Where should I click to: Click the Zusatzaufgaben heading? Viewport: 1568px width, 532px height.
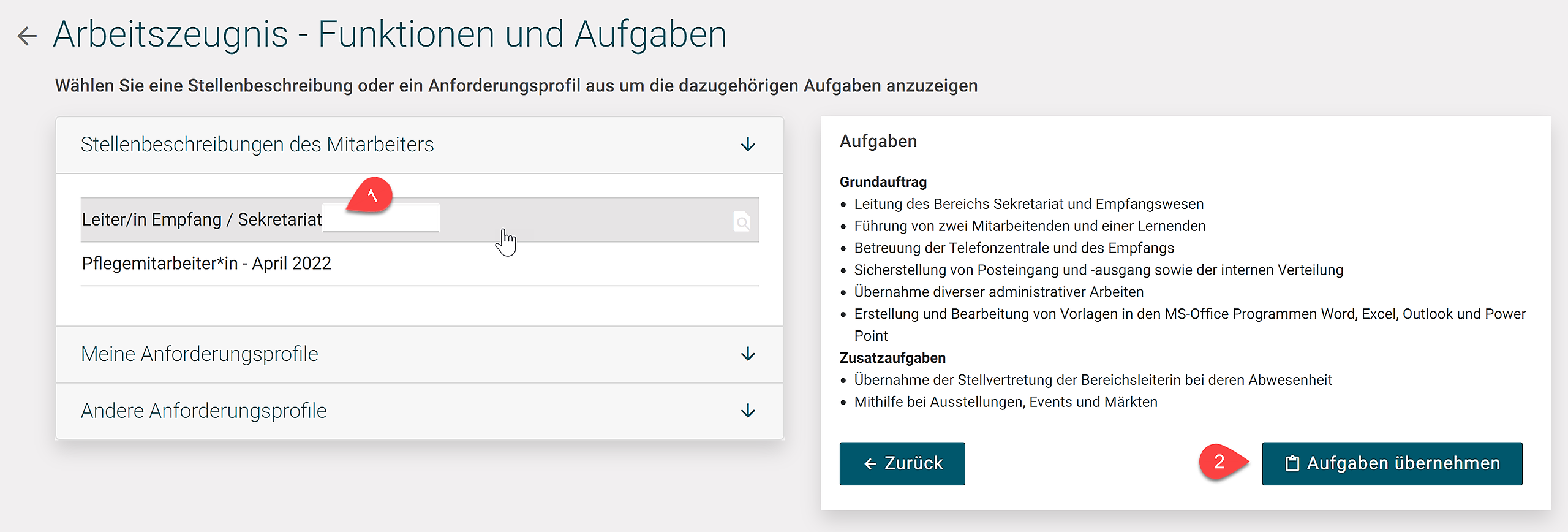point(892,358)
